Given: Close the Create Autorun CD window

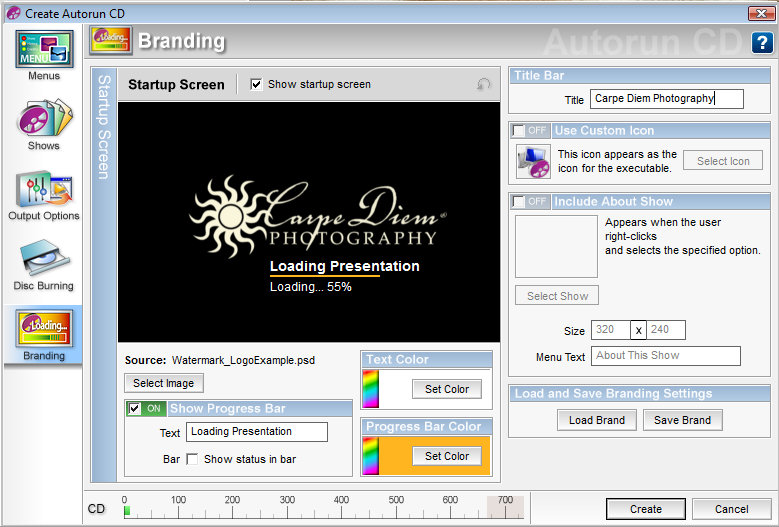Looking at the screenshot, I should click(x=761, y=13).
